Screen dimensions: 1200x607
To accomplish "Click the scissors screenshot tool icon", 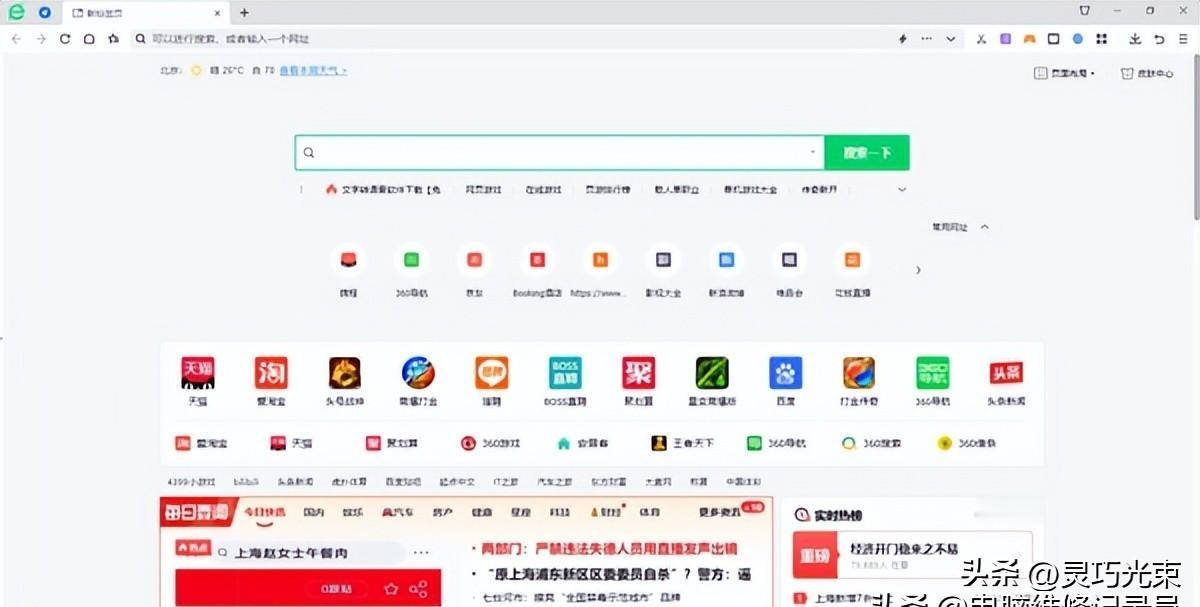I will [x=981, y=39].
